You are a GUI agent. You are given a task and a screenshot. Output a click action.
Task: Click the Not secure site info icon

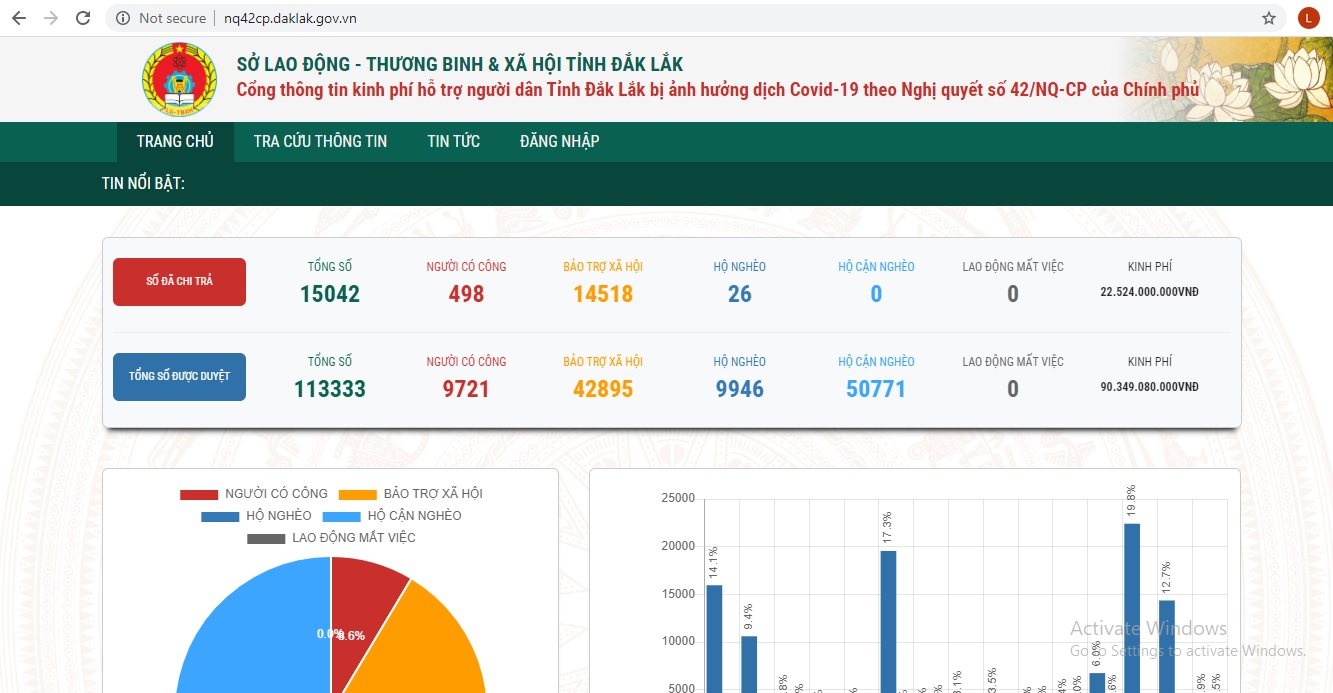click(x=123, y=18)
